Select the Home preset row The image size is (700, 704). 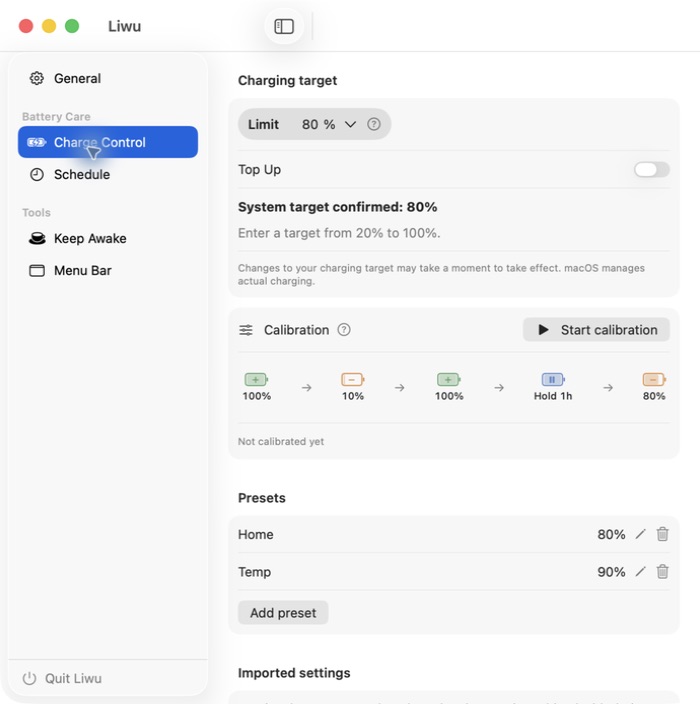[x=453, y=534]
